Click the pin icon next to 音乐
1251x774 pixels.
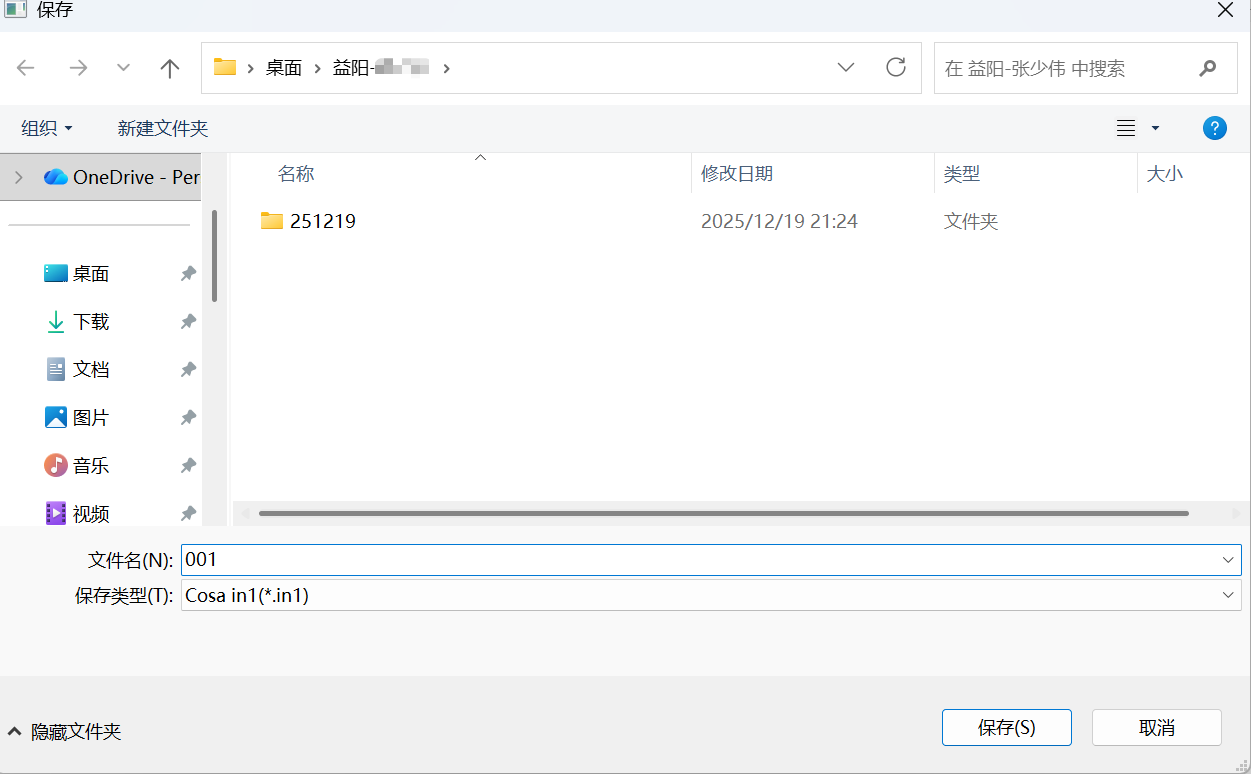click(188, 466)
